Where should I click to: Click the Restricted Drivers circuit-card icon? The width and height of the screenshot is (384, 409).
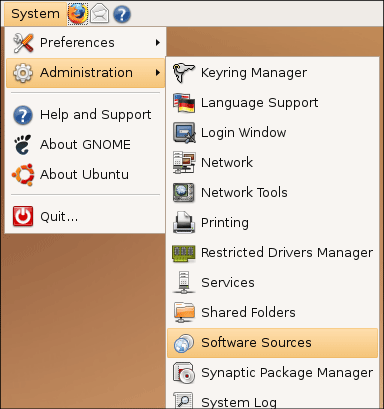pos(184,253)
